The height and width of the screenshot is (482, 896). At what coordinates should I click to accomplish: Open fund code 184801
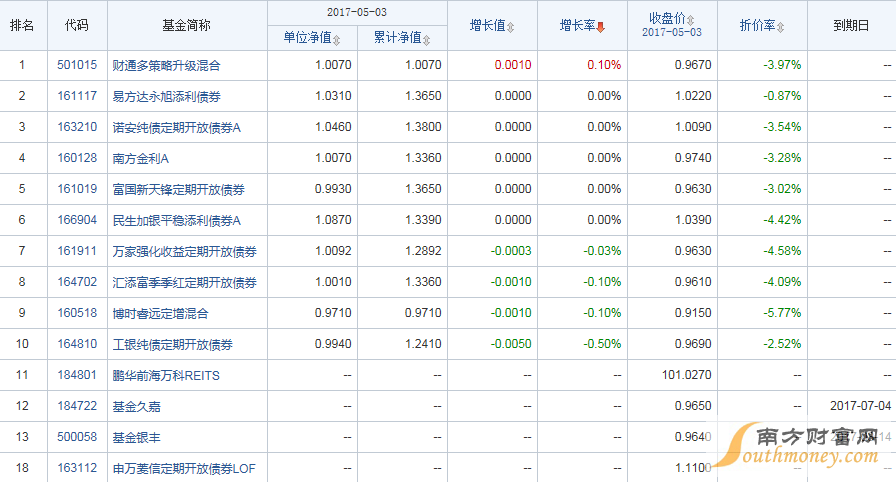(77, 375)
